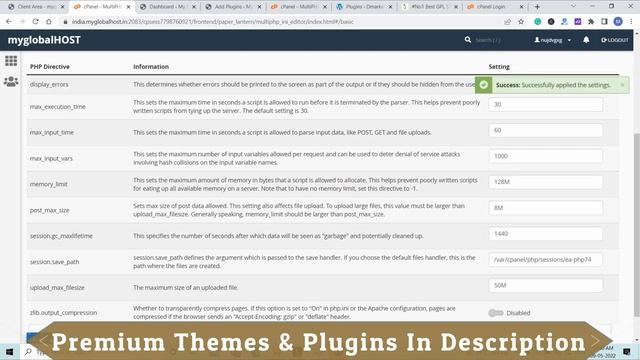The height and width of the screenshot is (360, 640).
Task: Share this page icon in address bar
Action: click(507, 22)
